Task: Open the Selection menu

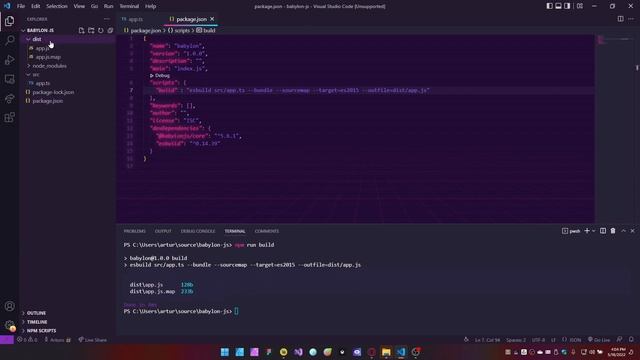Action: pos(57,6)
